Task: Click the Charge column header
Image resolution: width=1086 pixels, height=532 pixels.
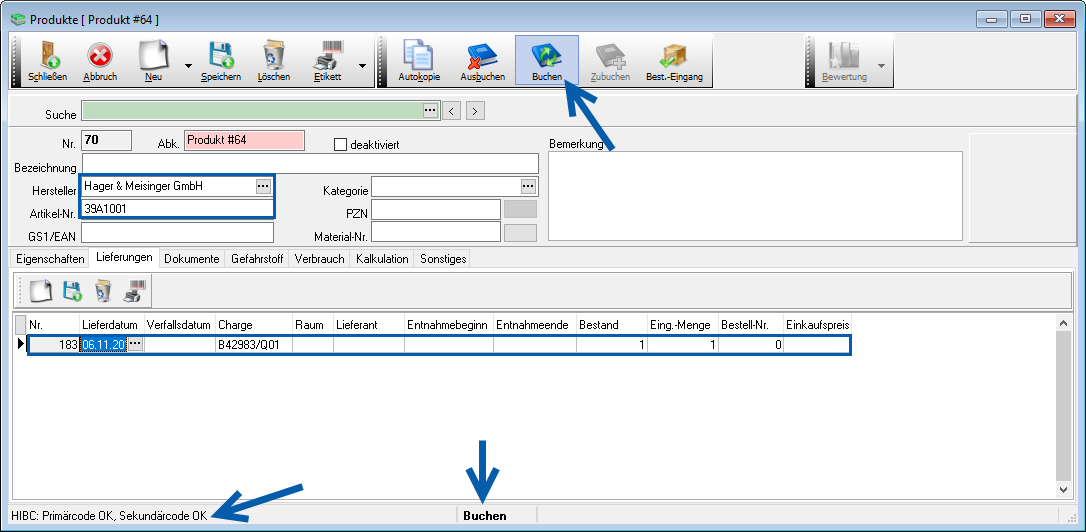Action: [253, 325]
